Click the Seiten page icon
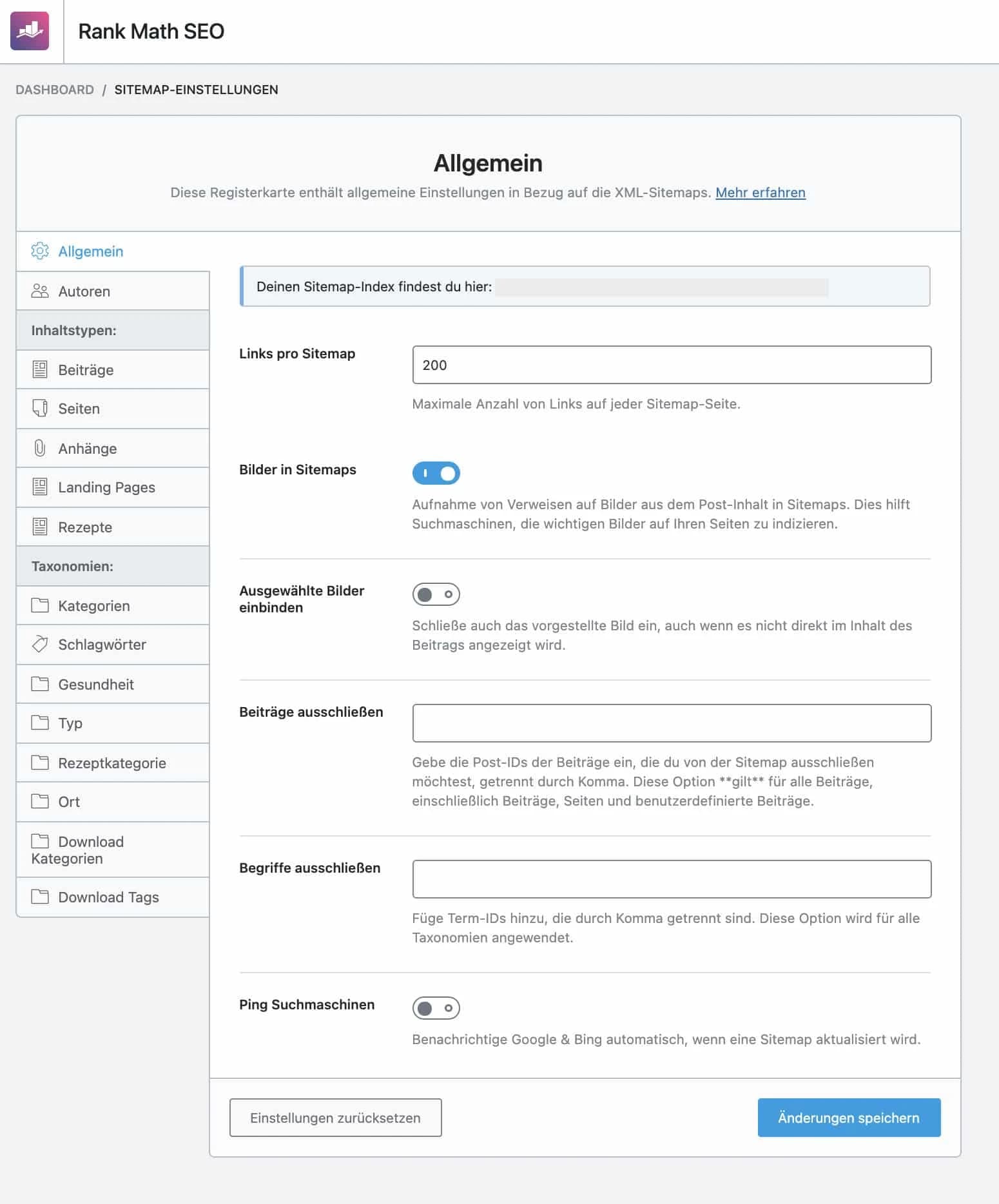Image resolution: width=999 pixels, height=1204 pixels. (x=40, y=409)
